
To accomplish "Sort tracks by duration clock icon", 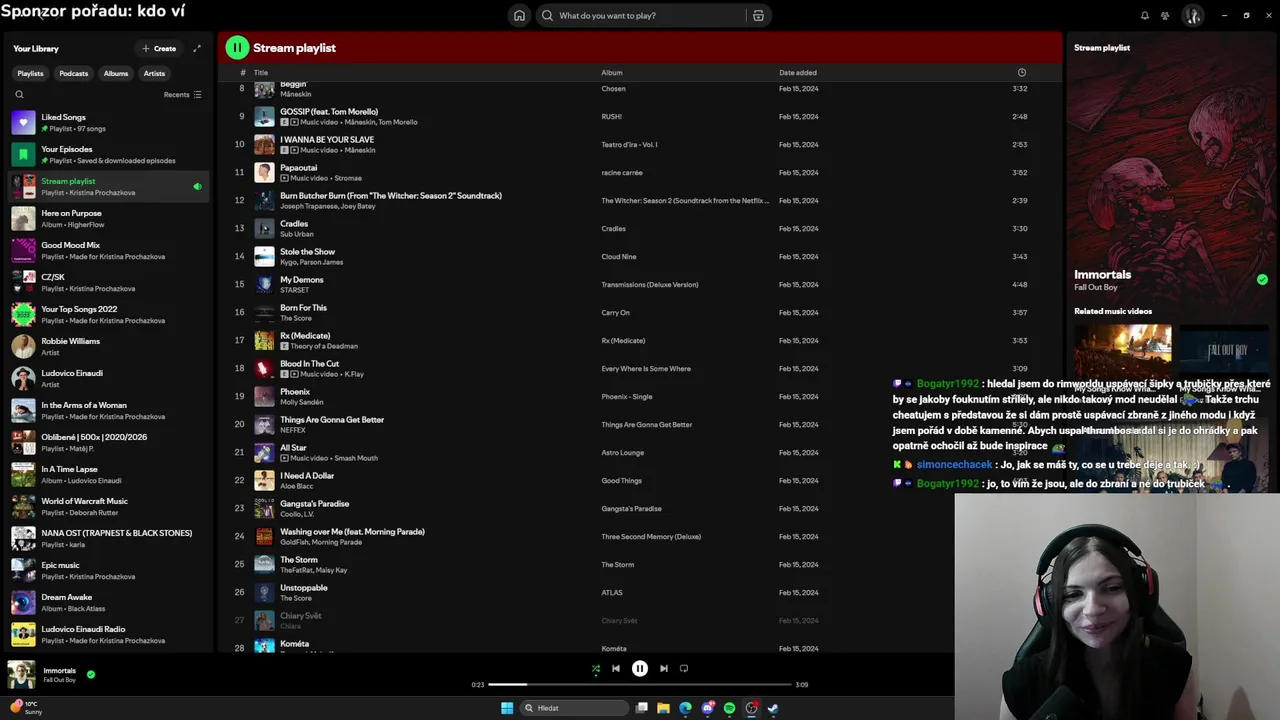I will click(1021, 72).
